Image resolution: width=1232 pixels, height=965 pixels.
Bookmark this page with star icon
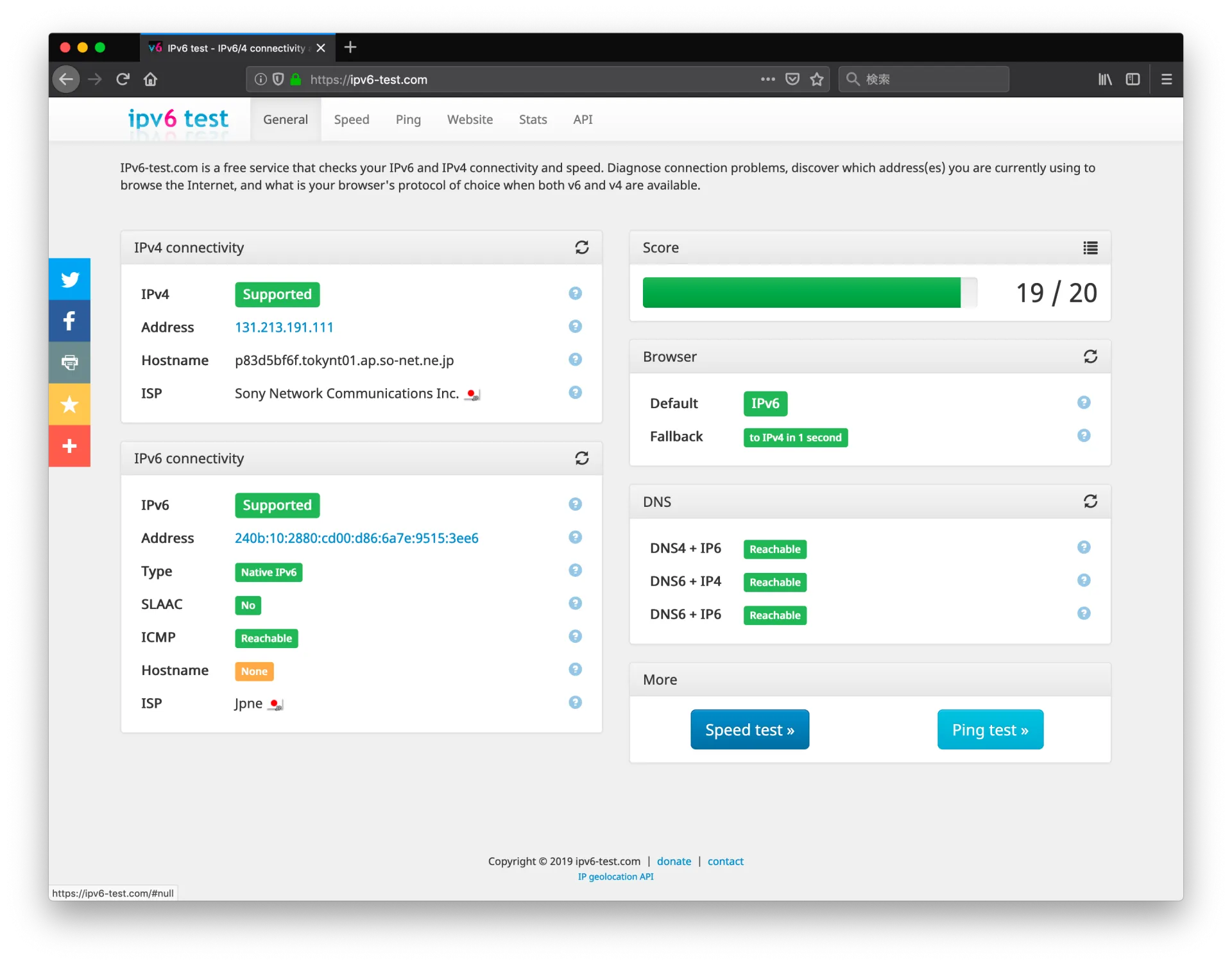tap(816, 80)
